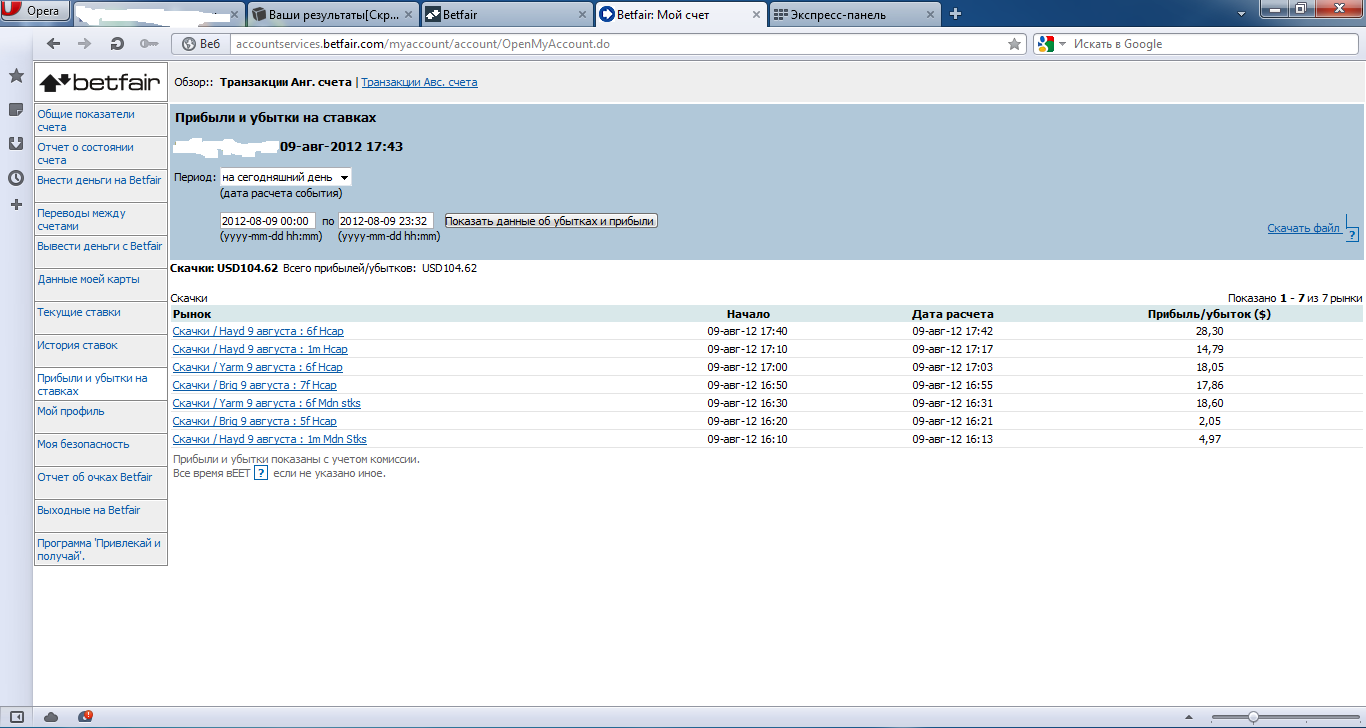Image resolution: width=1366 pixels, height=728 pixels.
Task: Open История ставок in the side menu
Action: click(x=100, y=351)
